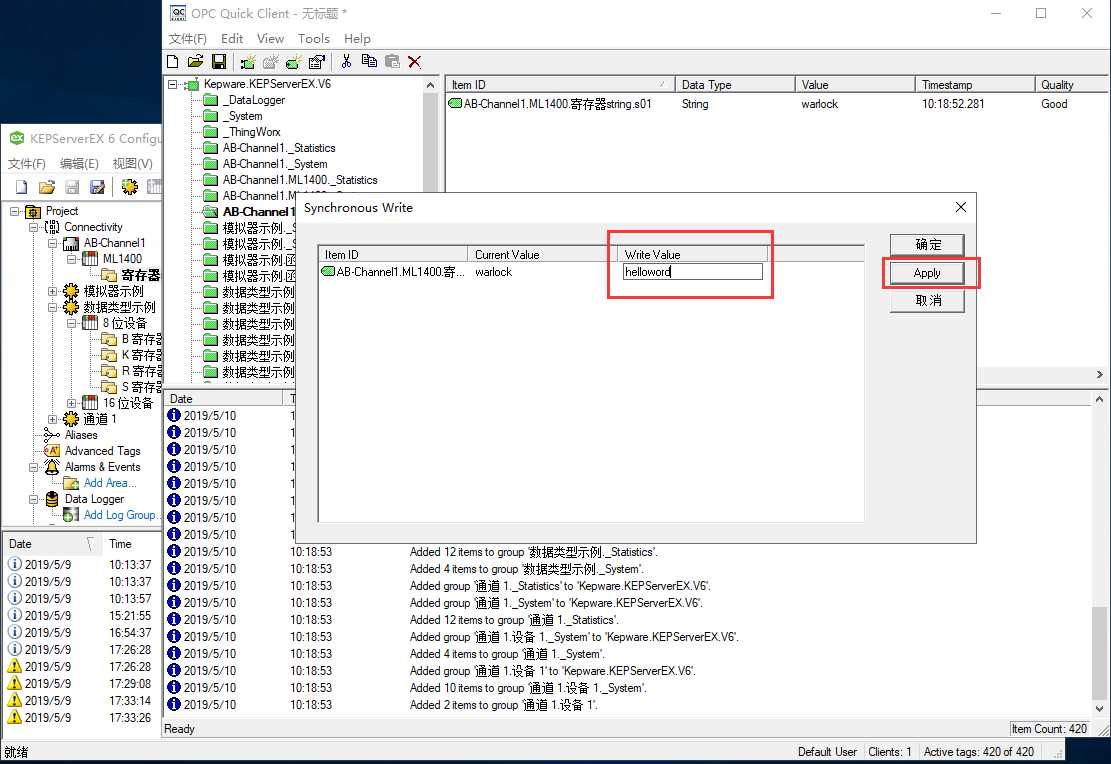1111x764 pixels.
Task: Click log pane scrollbar down arrow
Action: tap(1099, 708)
